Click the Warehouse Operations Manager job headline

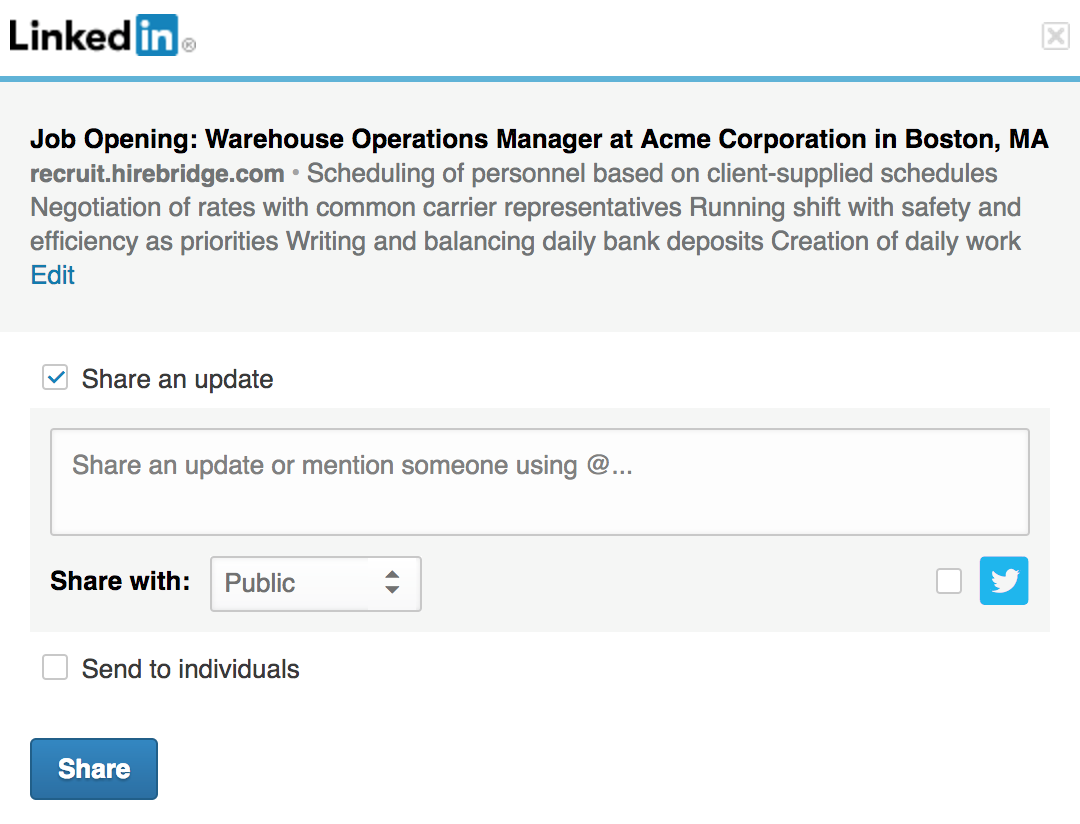click(x=539, y=139)
